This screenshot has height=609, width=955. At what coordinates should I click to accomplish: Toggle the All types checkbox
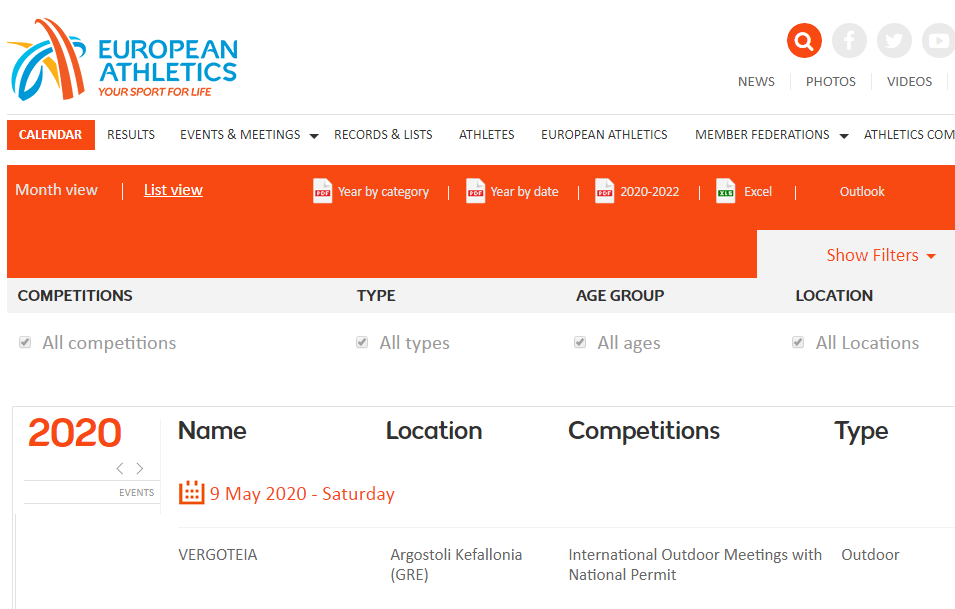(362, 343)
